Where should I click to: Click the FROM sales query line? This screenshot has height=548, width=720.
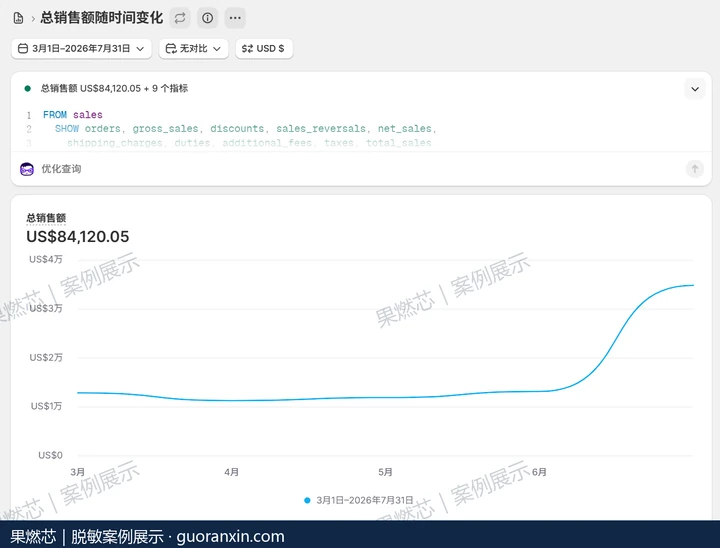coord(73,114)
